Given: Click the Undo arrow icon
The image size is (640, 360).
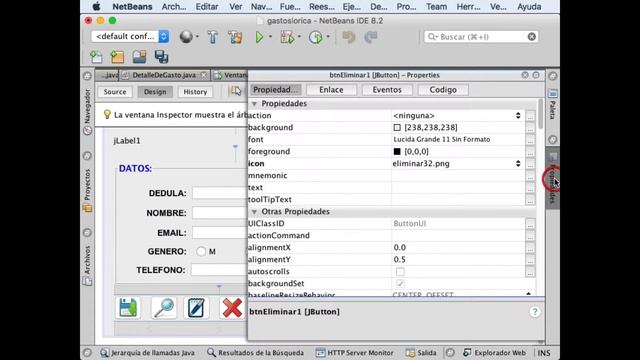Looking at the screenshot, I should tap(349, 37).
